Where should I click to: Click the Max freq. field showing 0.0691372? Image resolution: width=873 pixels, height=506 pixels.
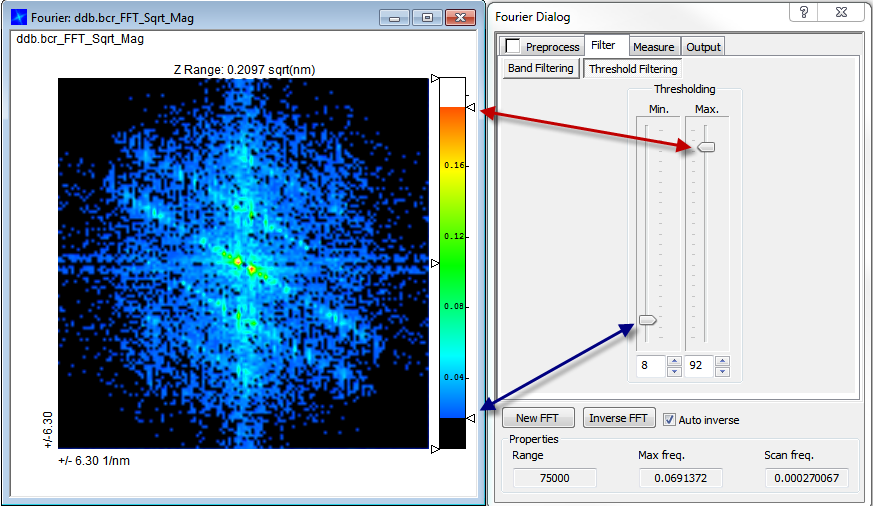point(680,478)
